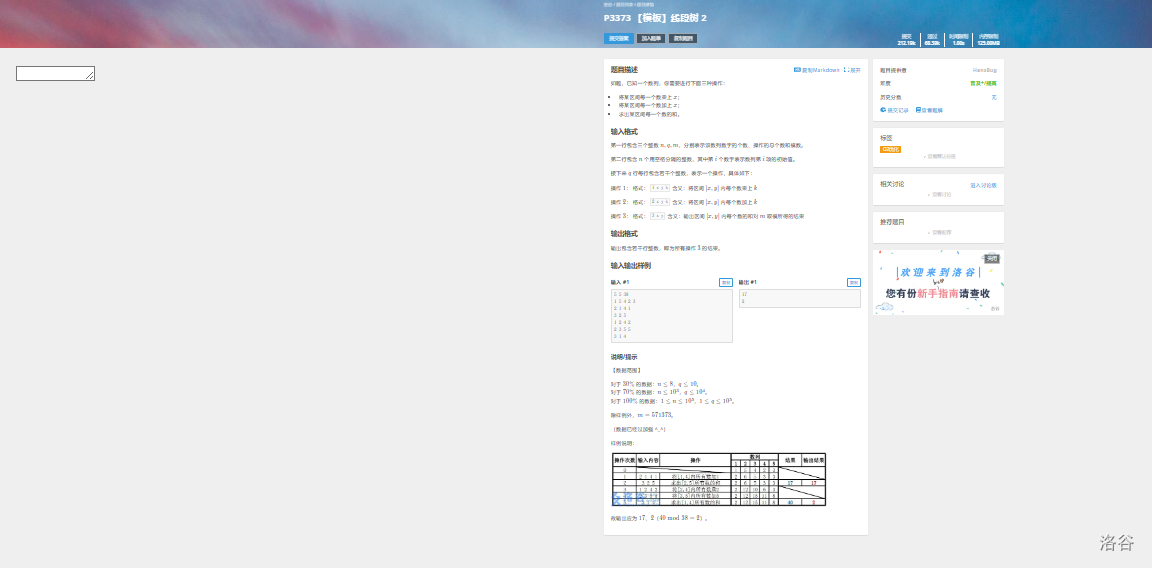Screen dimensions: 1152x568
Task: Copy sample output #1 with its 复制 button
Action: click(854, 282)
